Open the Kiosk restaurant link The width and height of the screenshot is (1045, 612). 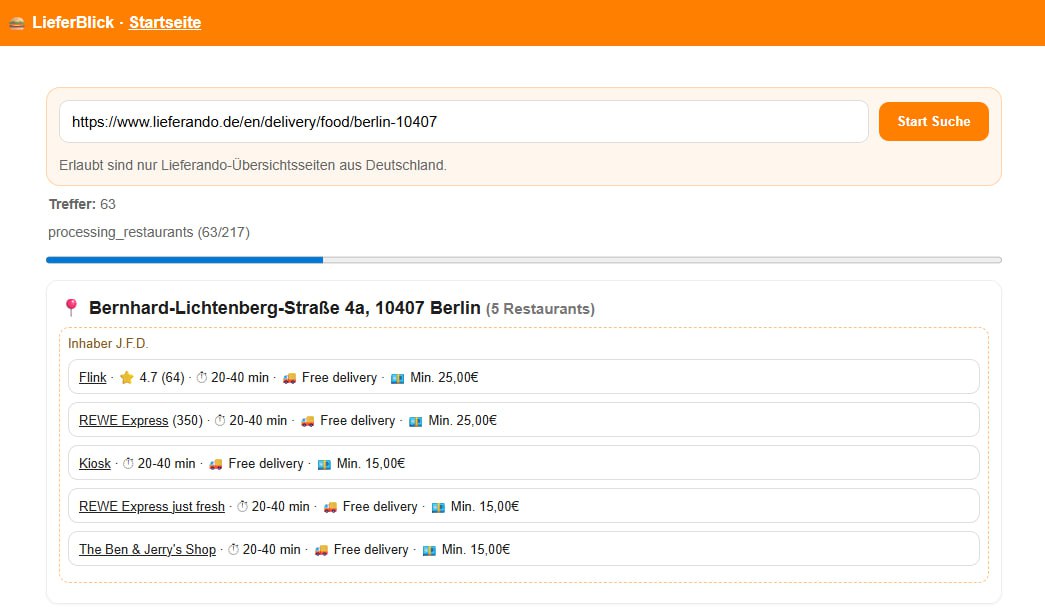pyautogui.click(x=95, y=464)
